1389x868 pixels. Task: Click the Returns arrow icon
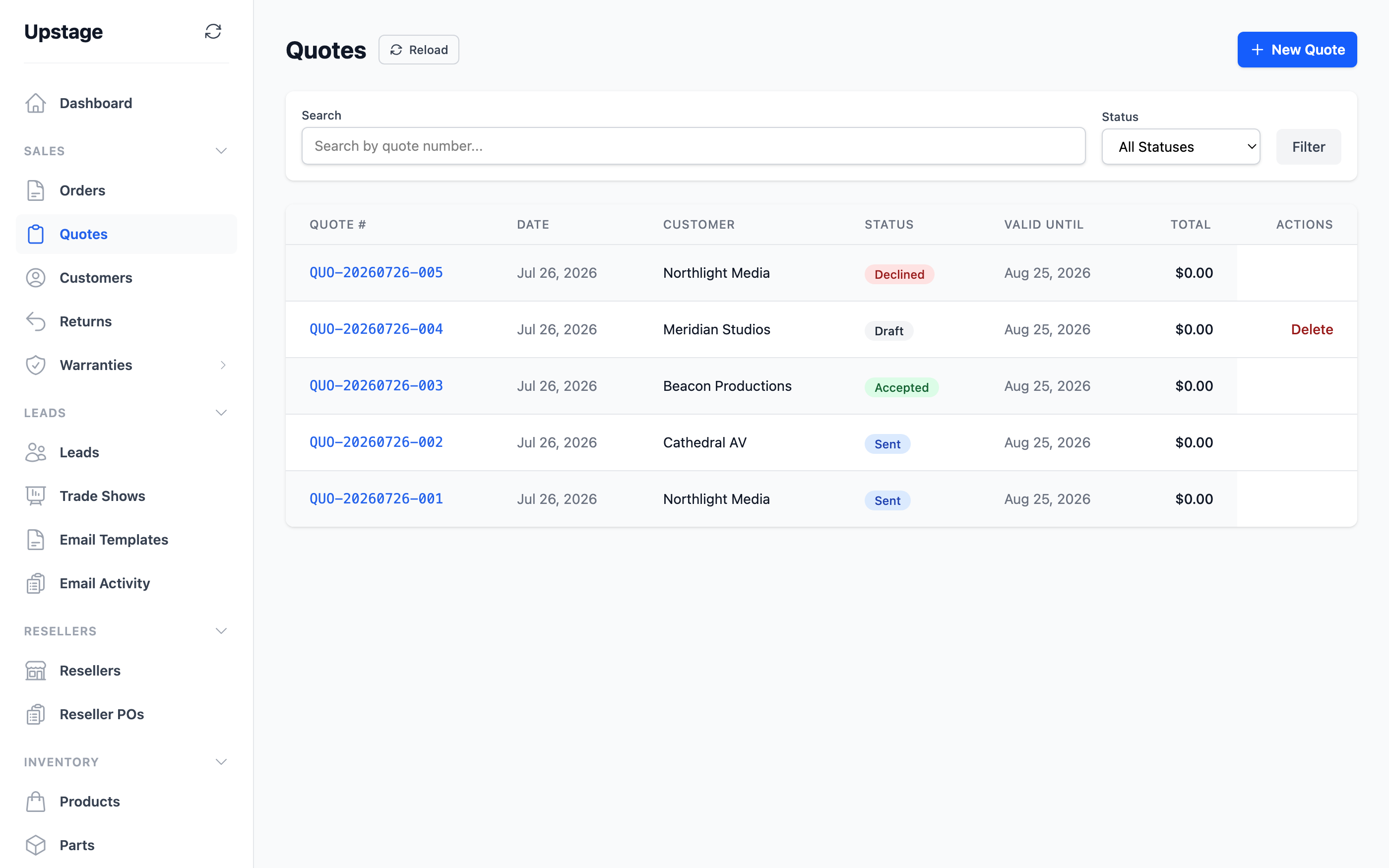(x=36, y=321)
